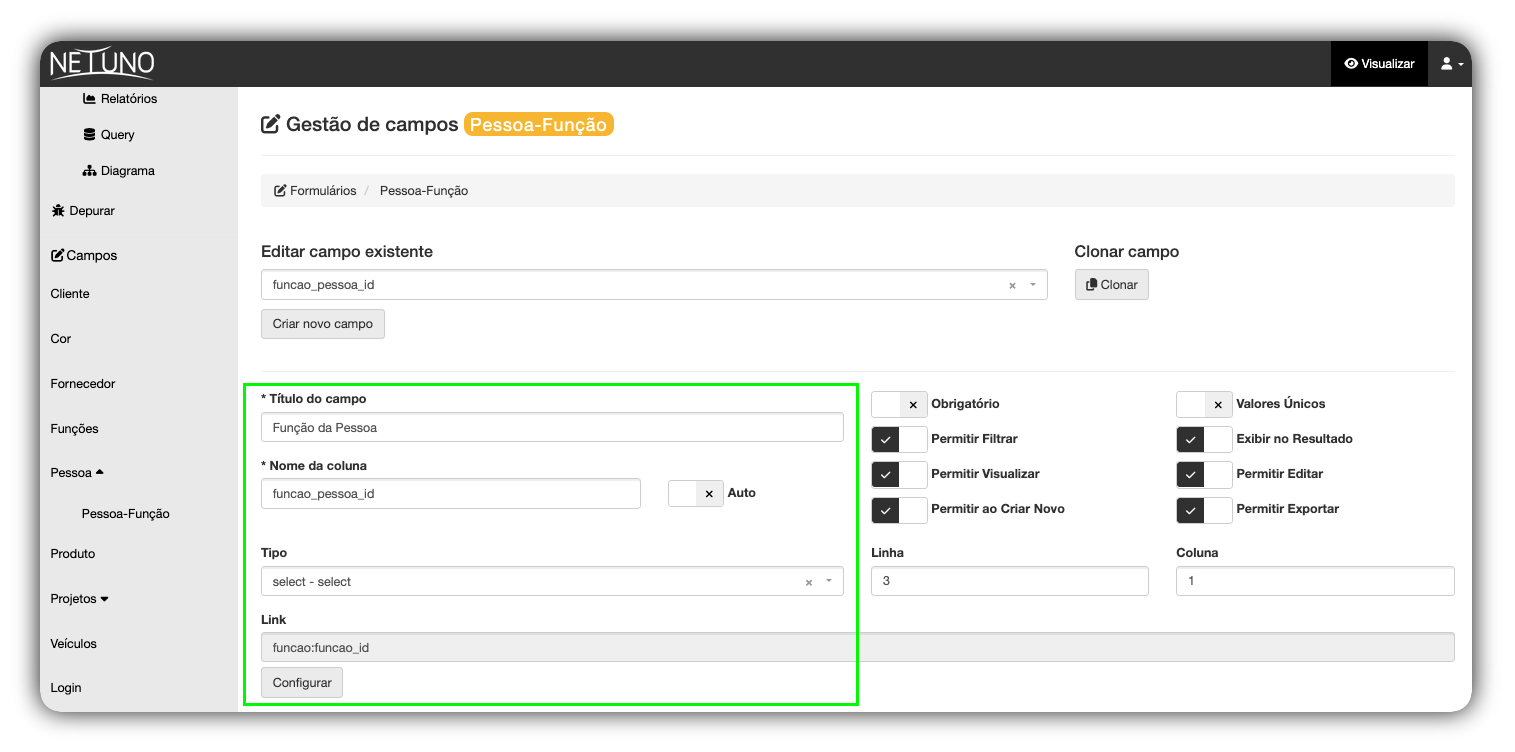Open the user account menu icon
Viewport: 1515px width, 752px height.
(x=1446, y=64)
